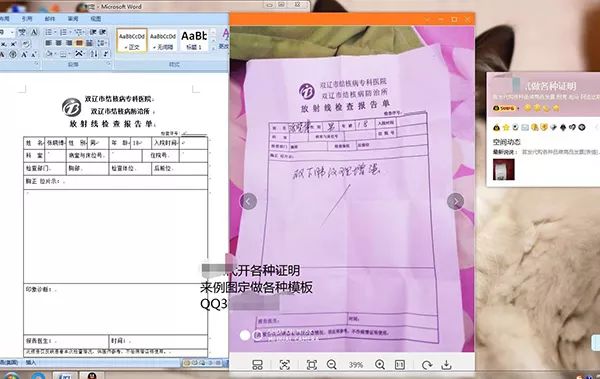Open the 邮件 ribbon tab in Word
Screen dimensions: 600x379
pos(50,18)
